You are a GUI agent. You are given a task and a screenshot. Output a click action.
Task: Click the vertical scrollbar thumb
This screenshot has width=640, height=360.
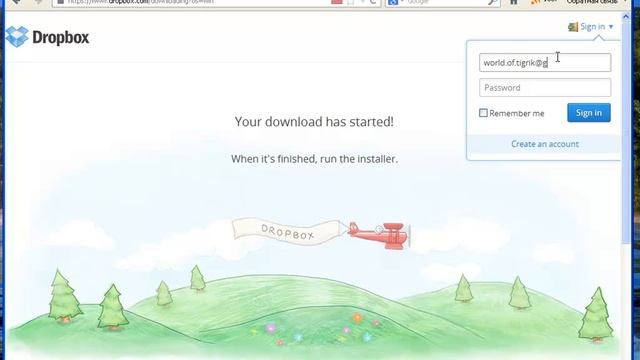(x=626, y=134)
